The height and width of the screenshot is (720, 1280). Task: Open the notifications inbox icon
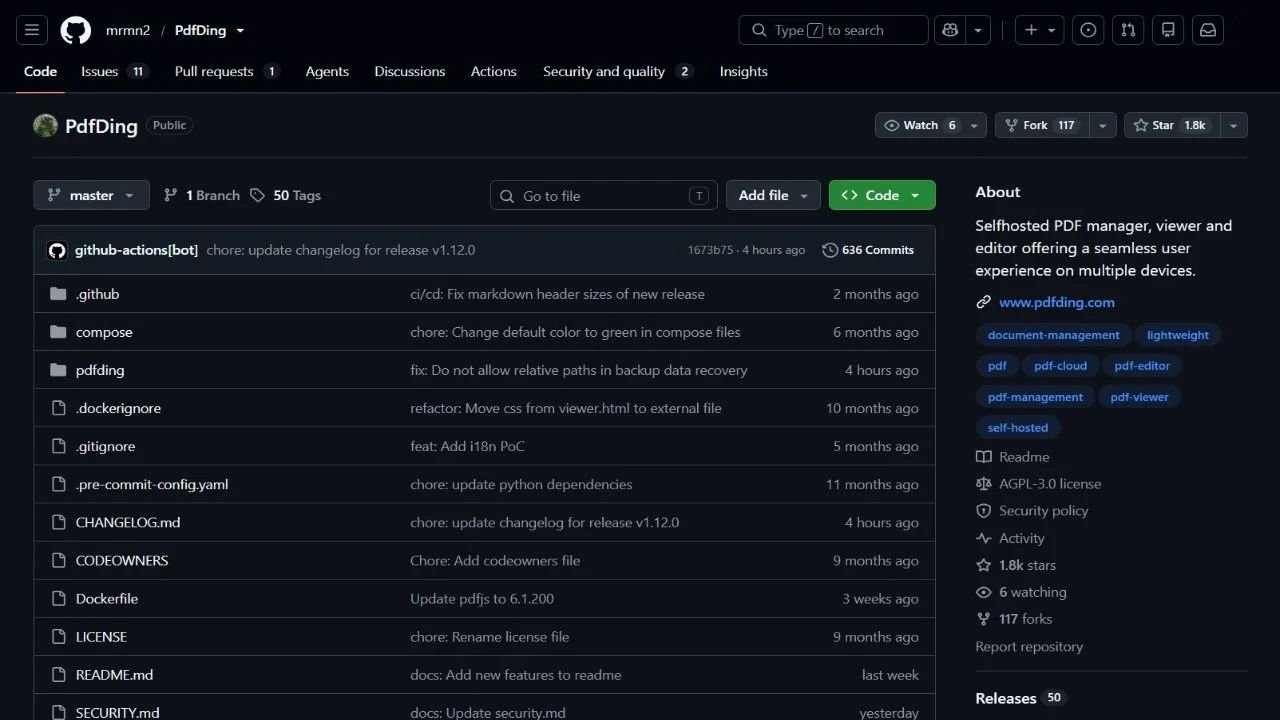pos(1208,30)
